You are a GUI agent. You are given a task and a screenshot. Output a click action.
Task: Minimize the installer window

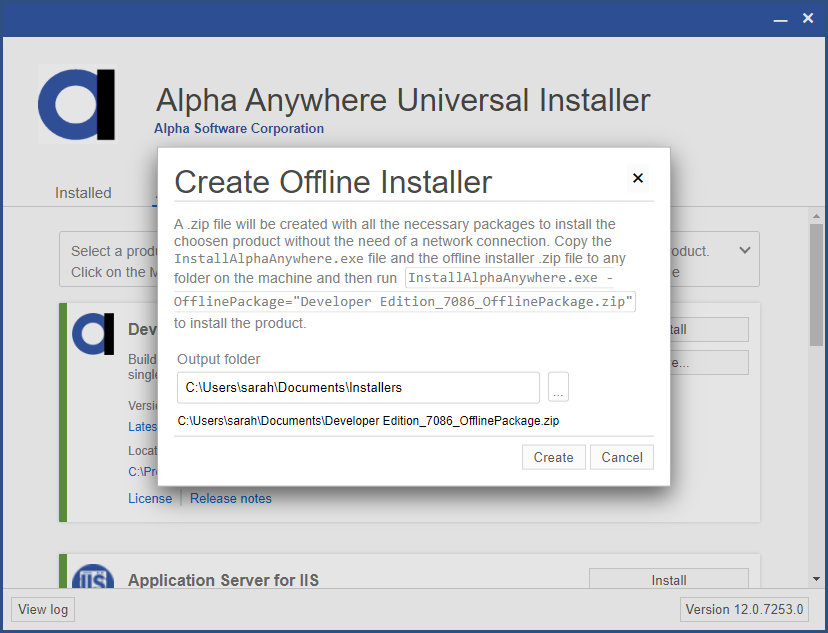click(x=780, y=19)
